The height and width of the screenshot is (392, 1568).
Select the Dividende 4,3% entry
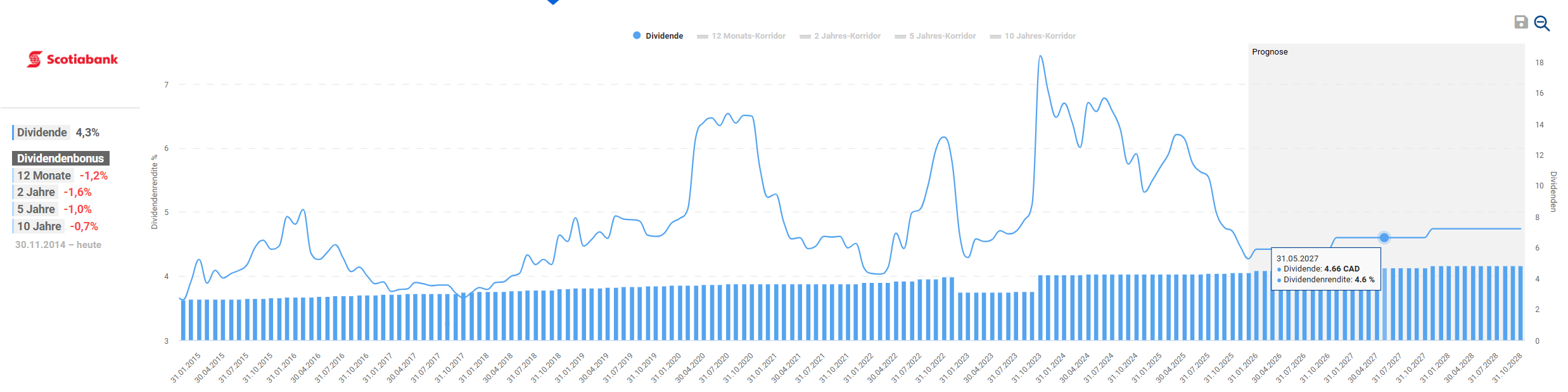58,133
